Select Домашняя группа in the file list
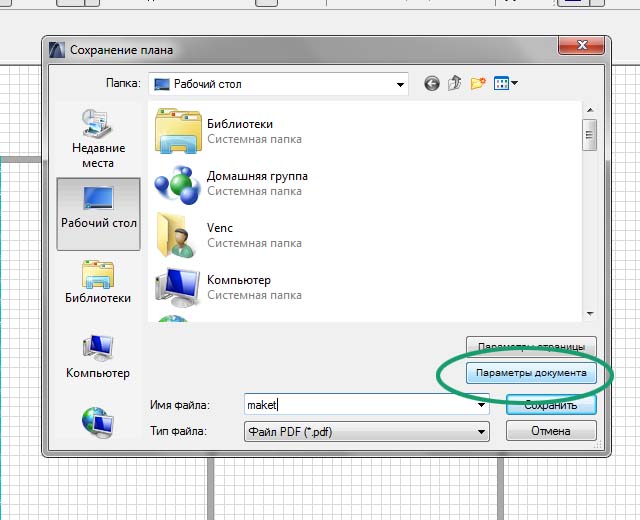The height and width of the screenshot is (520, 640). [256, 183]
